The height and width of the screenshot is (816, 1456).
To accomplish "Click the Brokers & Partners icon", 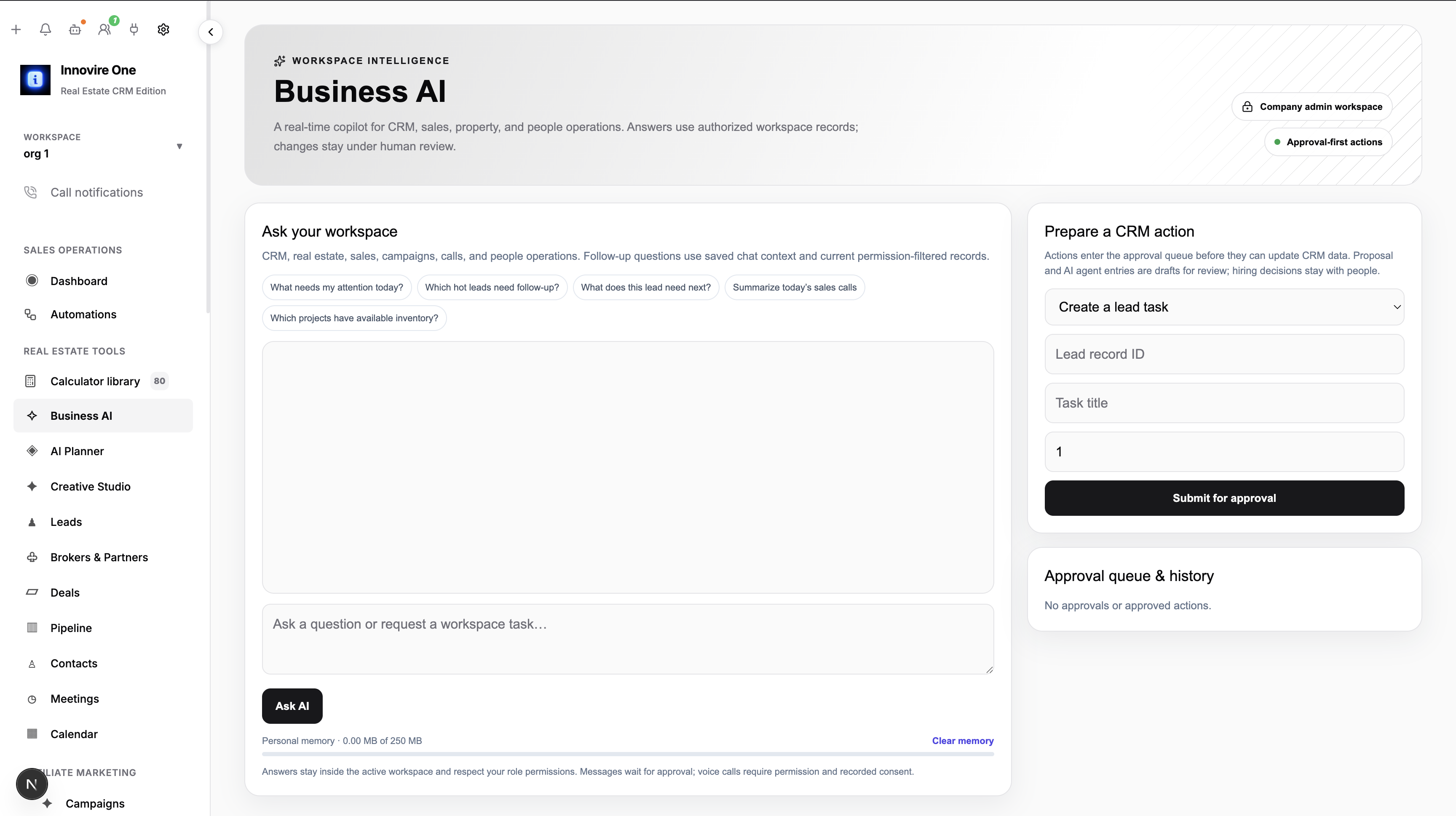I will pos(32,557).
